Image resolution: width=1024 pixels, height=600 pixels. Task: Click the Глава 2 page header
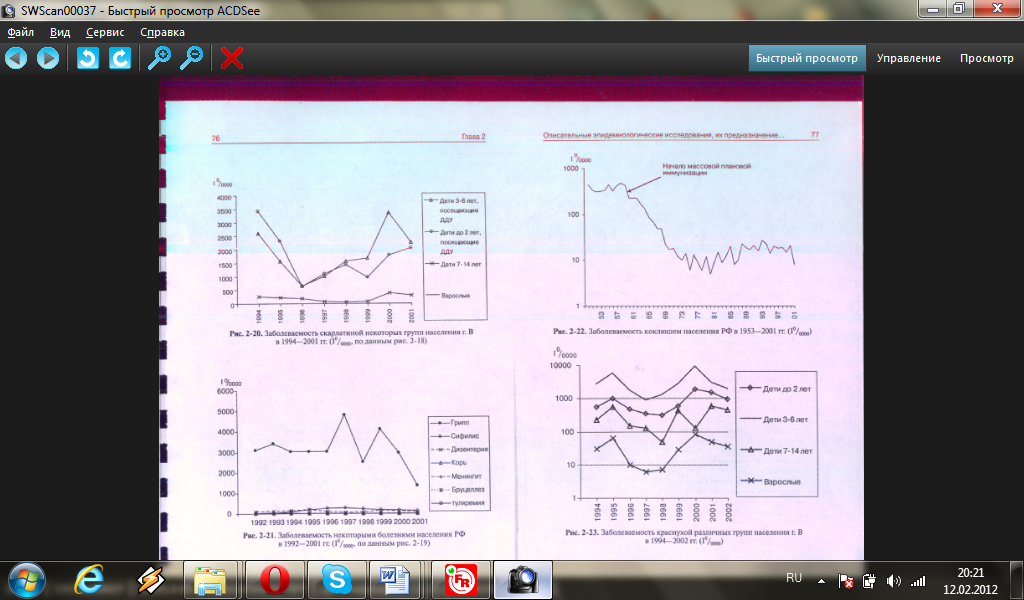(473, 137)
